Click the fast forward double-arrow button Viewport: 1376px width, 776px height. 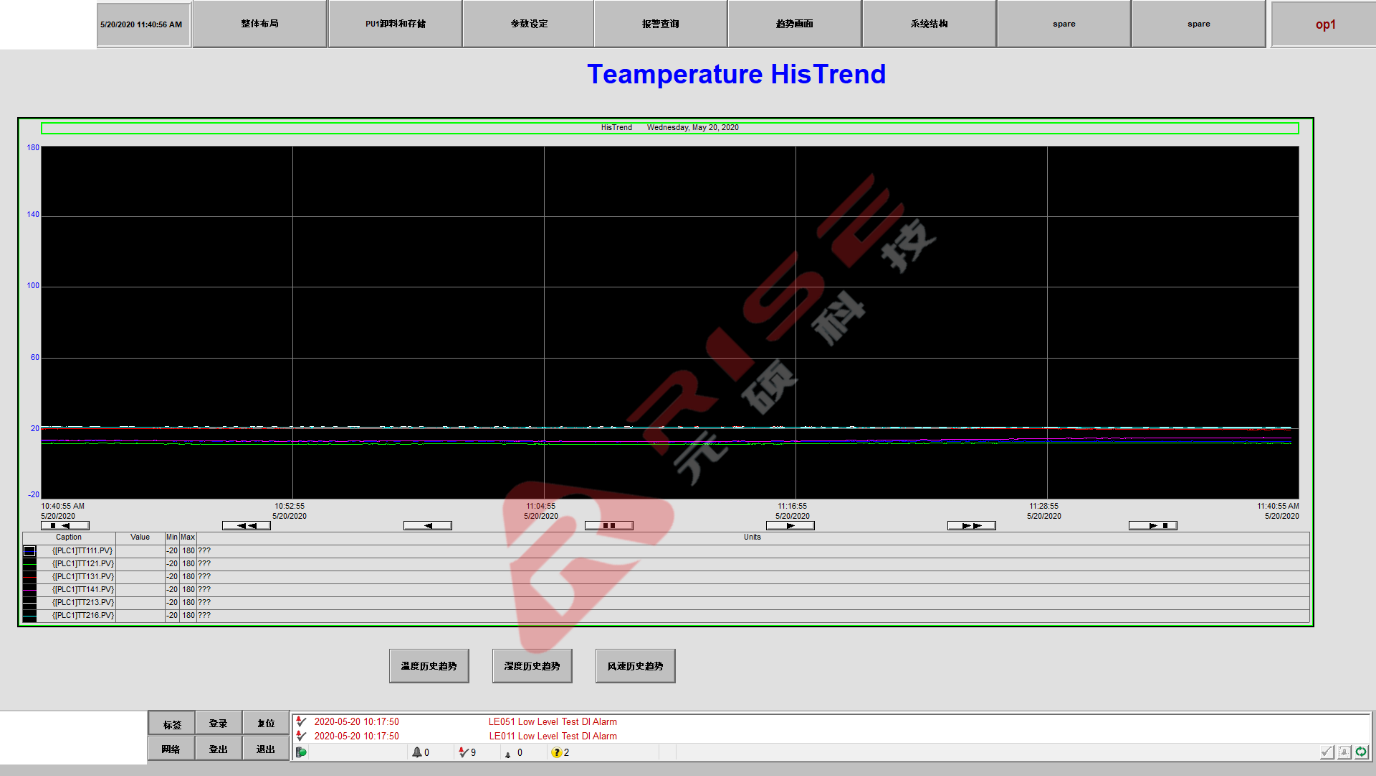click(971, 525)
